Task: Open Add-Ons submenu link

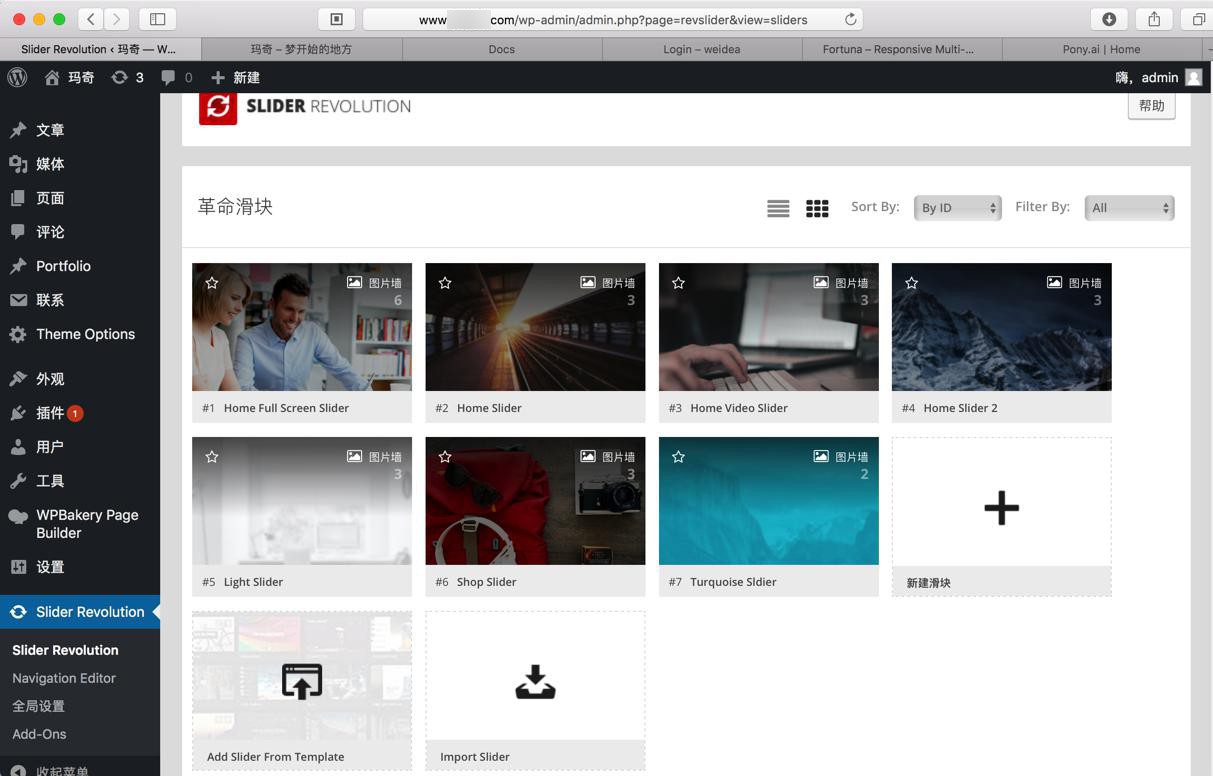Action: (x=39, y=734)
